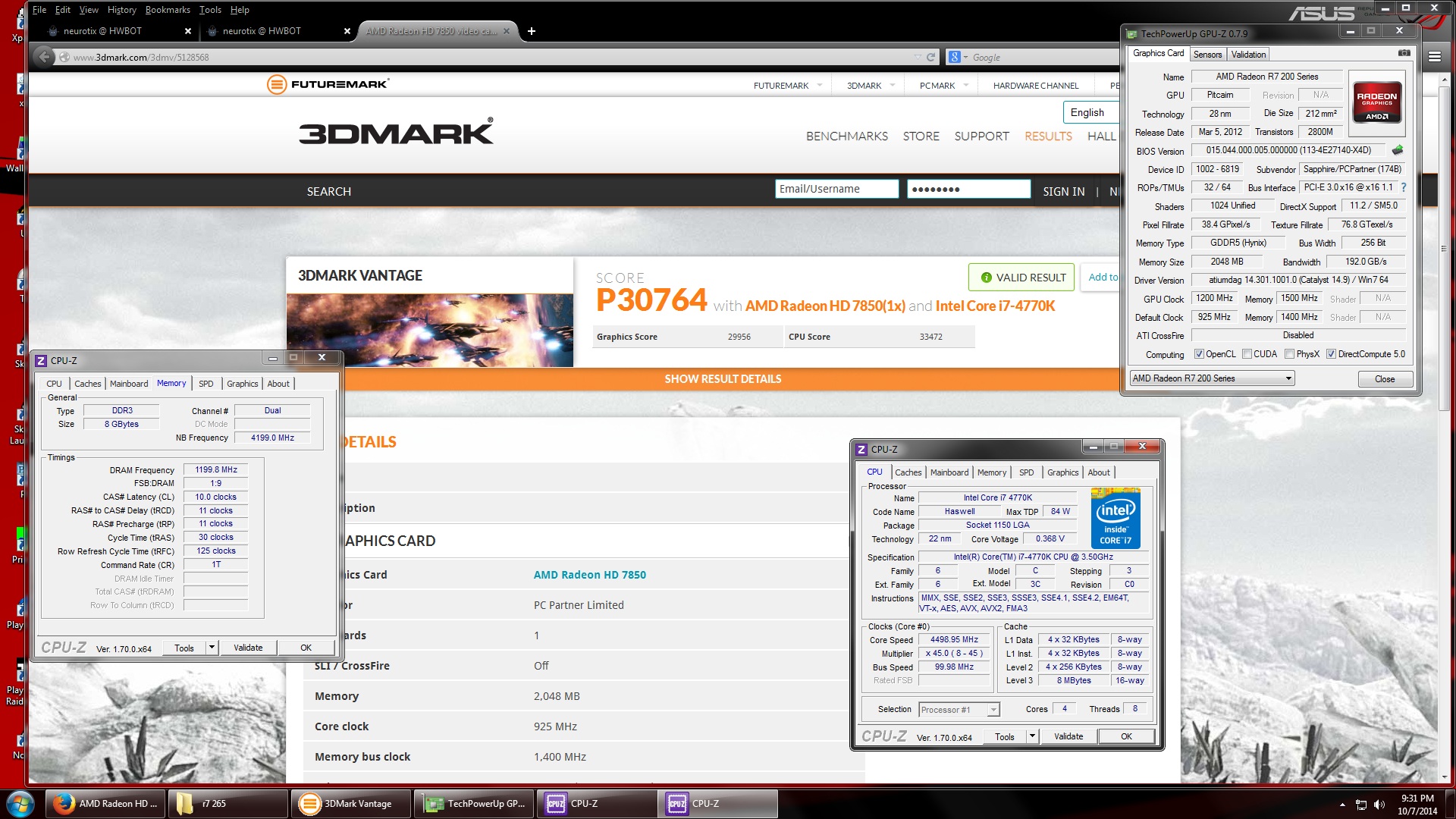This screenshot has width=1456, height=819.
Task: Open the Bookmarks menu in Firefox
Action: click(168, 10)
